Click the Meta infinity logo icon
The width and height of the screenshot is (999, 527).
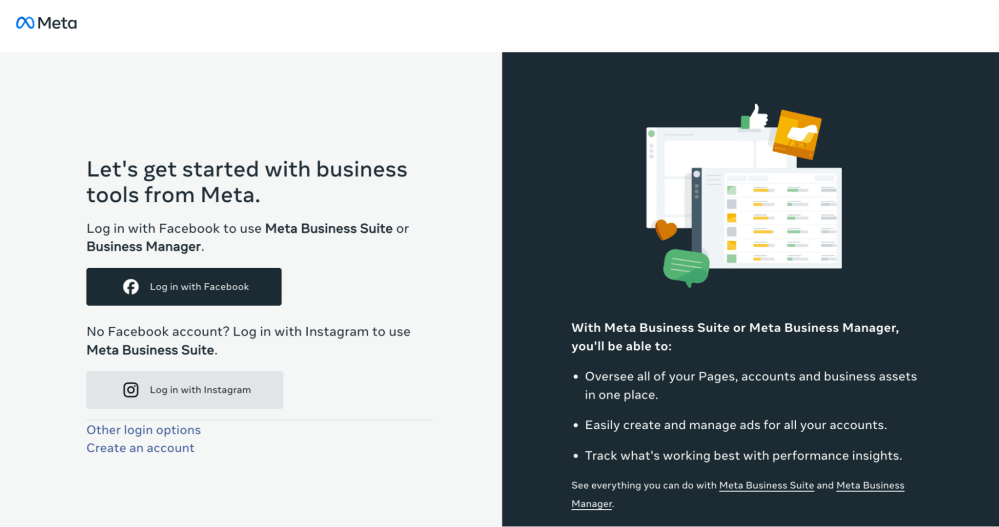tap(25, 23)
